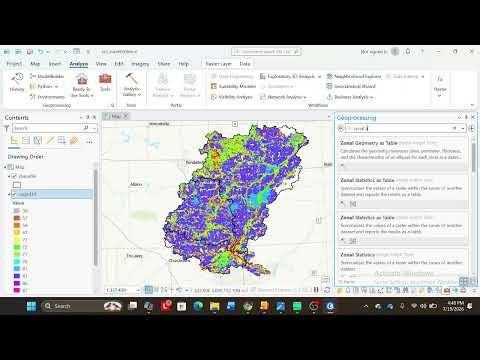Screen dimensions: 480x360
Task: Expand the Business Analysis dropdown
Action: click(x=371, y=97)
